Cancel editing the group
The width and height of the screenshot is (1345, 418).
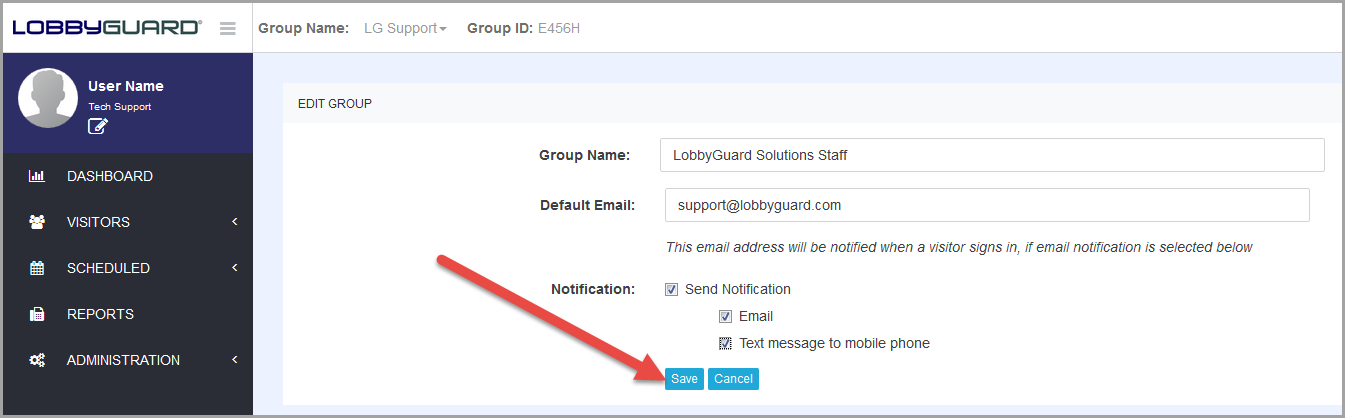click(733, 379)
